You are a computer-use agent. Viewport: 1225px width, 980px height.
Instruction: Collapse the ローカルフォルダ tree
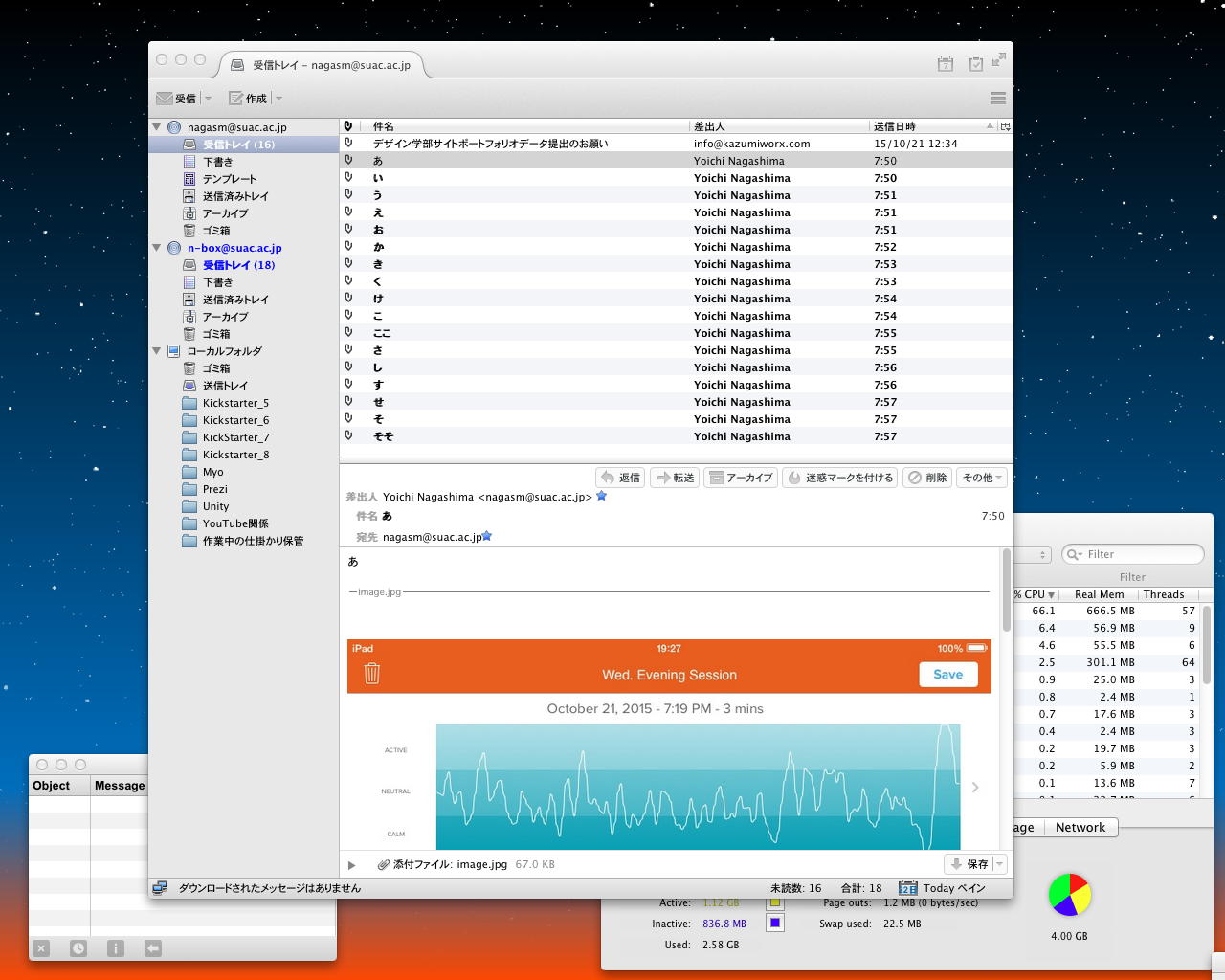pos(157,351)
